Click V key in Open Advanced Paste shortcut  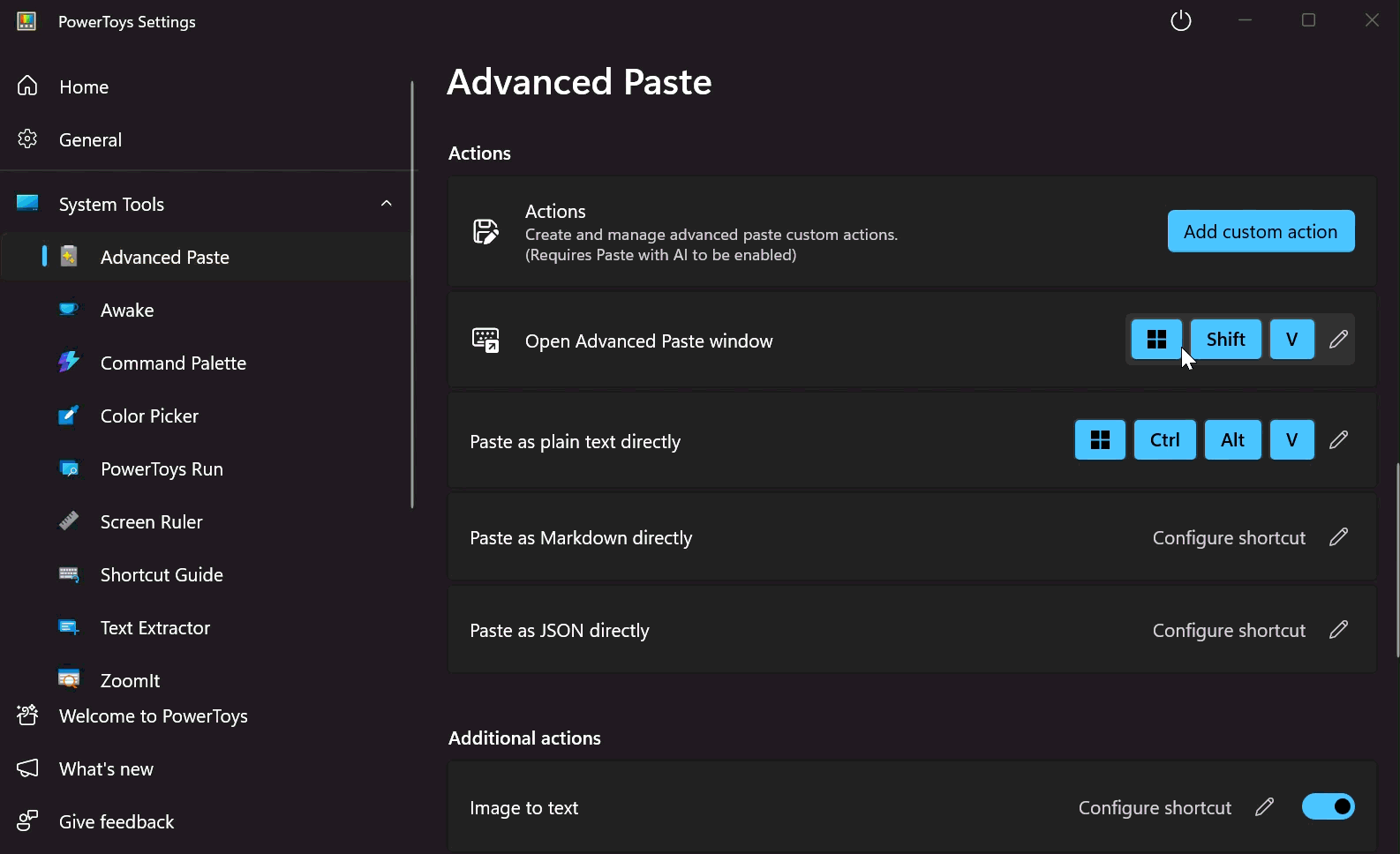(x=1292, y=339)
